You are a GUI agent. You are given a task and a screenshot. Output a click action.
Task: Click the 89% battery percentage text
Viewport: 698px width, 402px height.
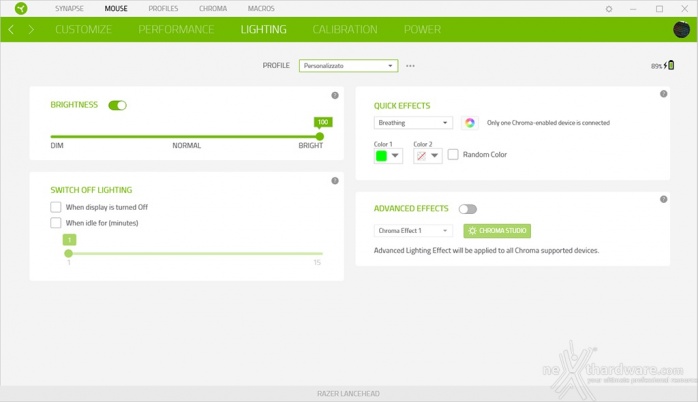point(657,66)
